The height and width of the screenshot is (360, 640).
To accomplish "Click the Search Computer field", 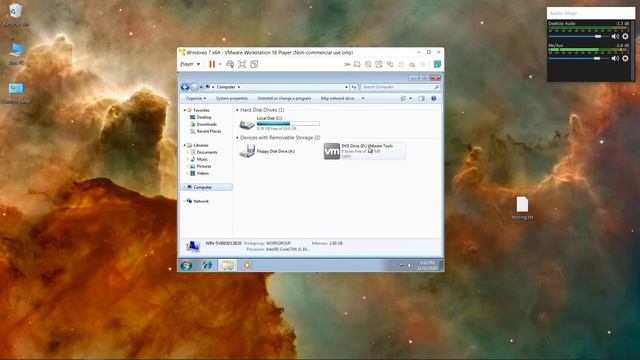I will tap(400, 87).
